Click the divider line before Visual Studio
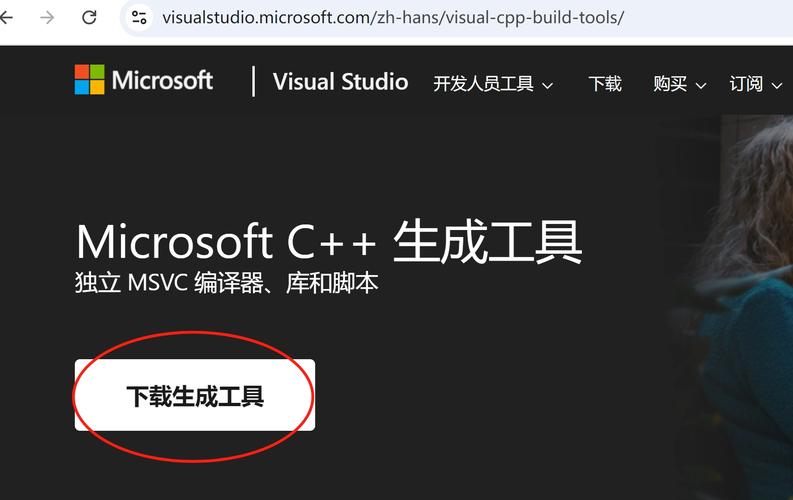 pos(253,81)
